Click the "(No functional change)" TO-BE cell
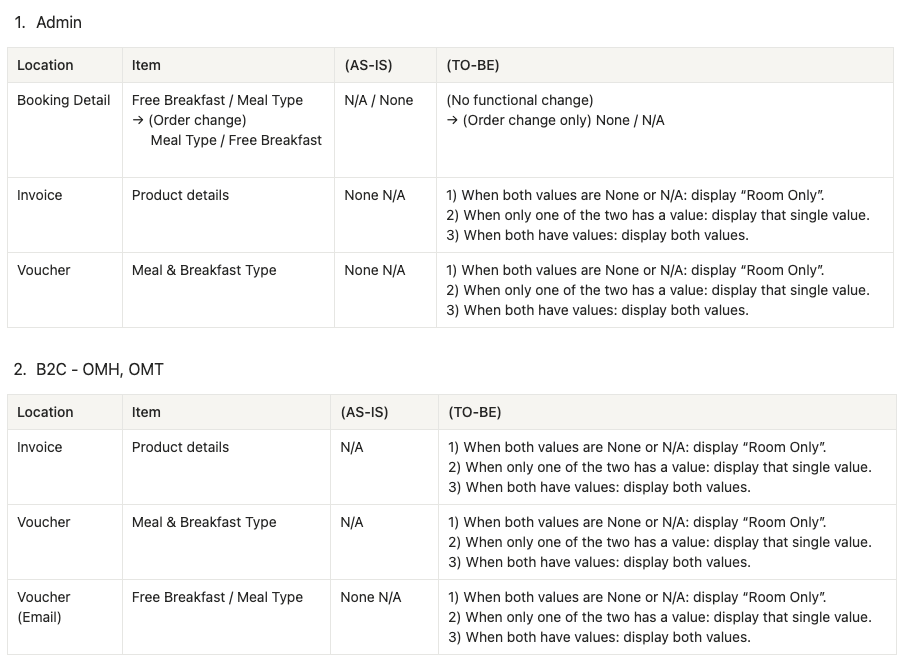This screenshot has height=665, width=907. [520, 100]
